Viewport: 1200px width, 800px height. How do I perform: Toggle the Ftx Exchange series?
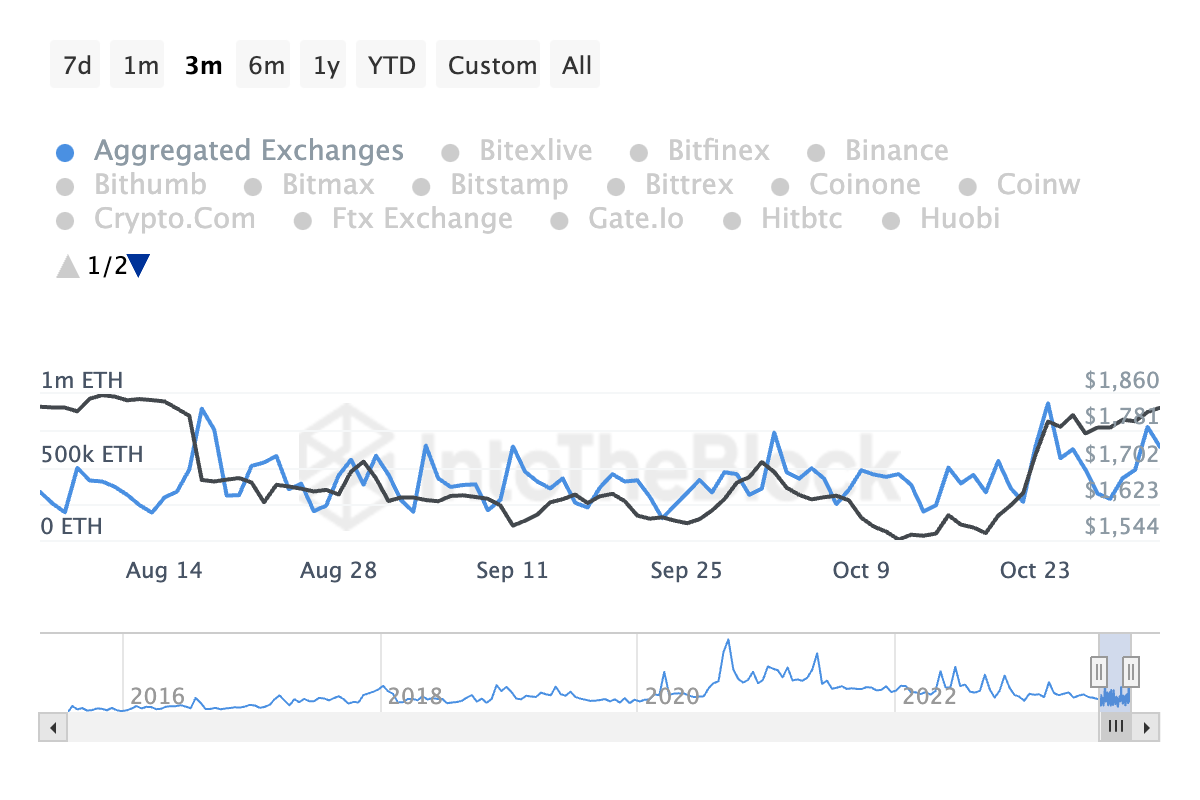(302, 219)
